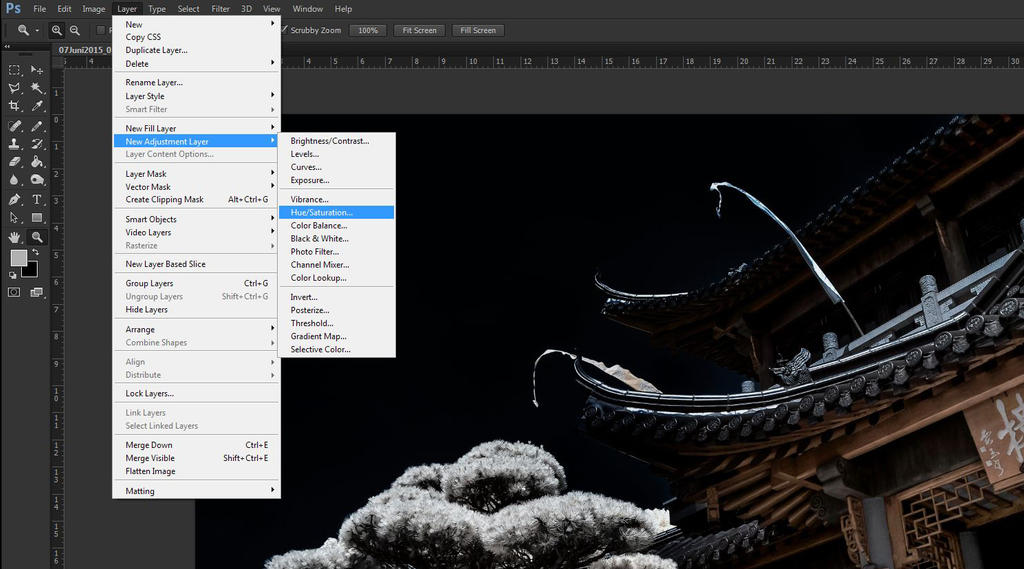Select the Rectangle shape tool

pyautogui.click(x=37, y=218)
